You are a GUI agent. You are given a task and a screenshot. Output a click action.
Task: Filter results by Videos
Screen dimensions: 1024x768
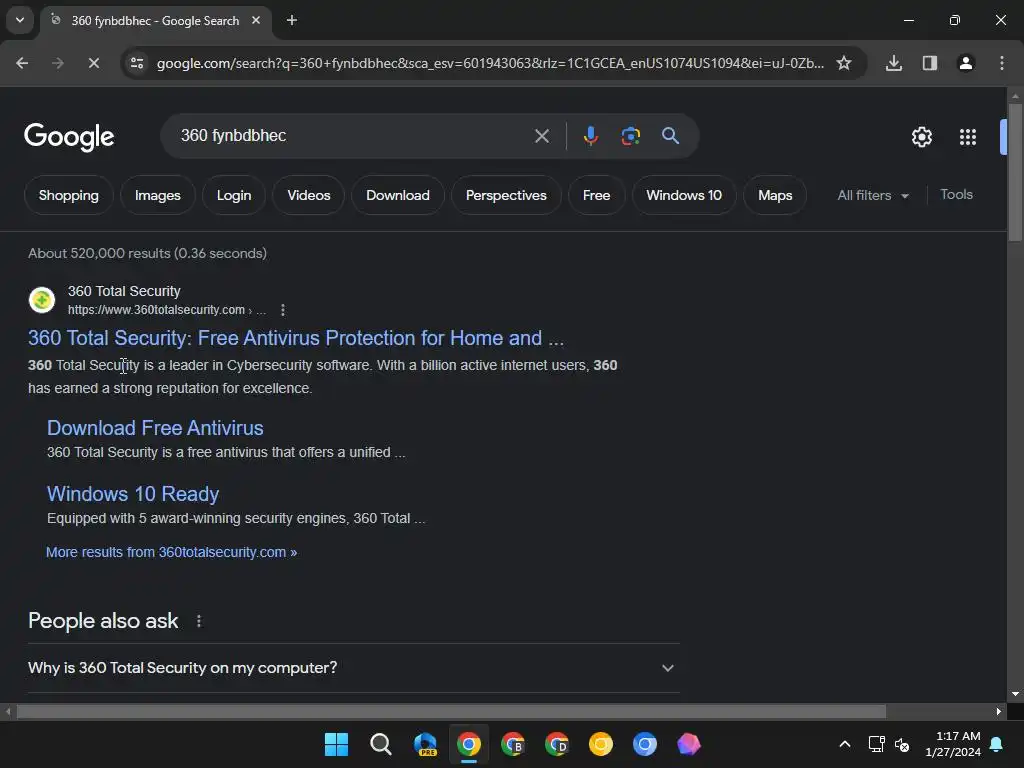(309, 195)
